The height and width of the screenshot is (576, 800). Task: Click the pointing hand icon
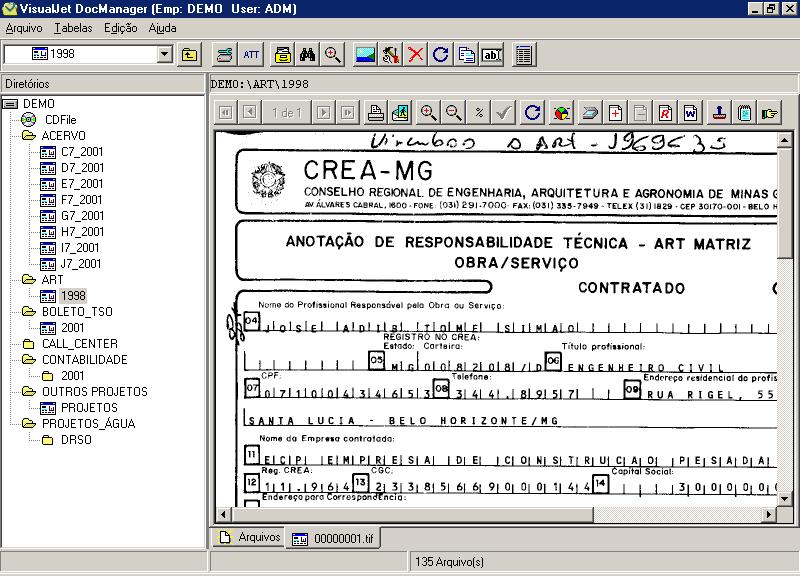[x=769, y=113]
